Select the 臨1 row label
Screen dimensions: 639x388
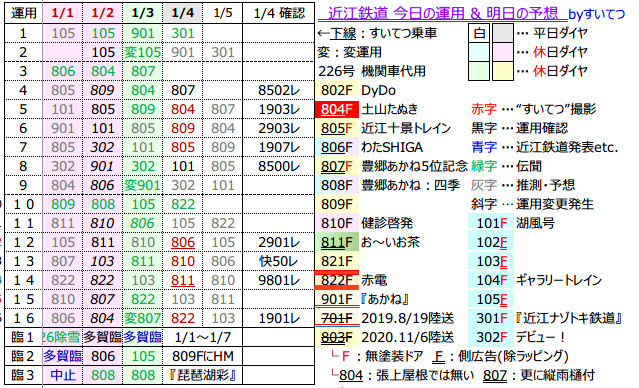(23, 337)
